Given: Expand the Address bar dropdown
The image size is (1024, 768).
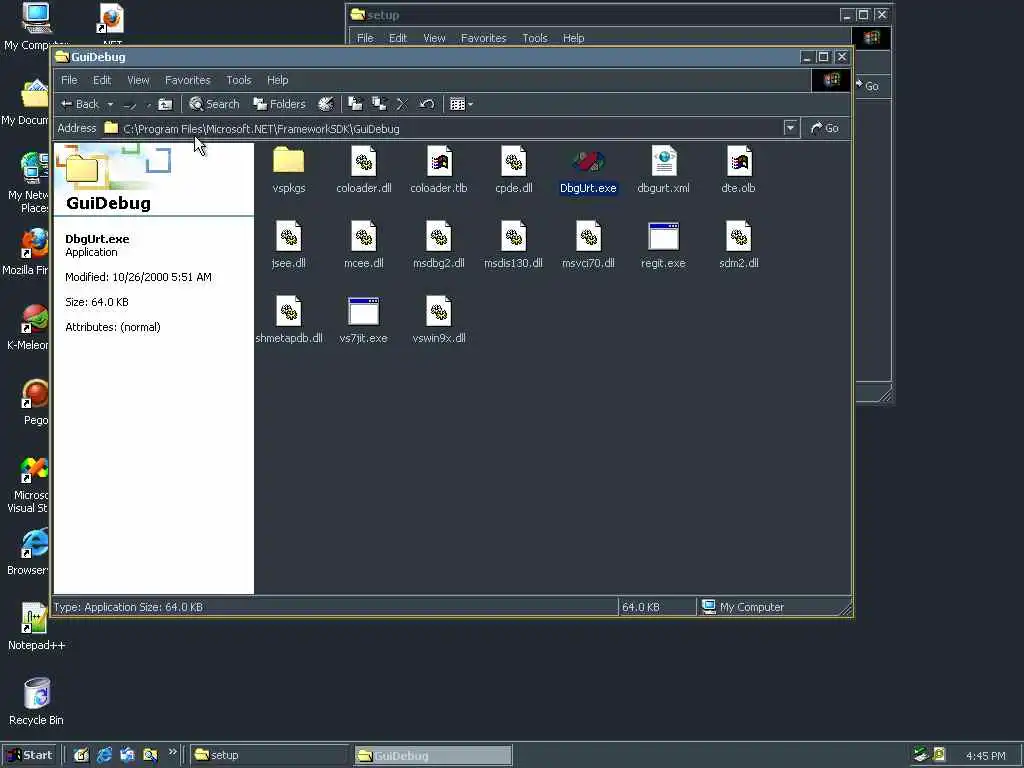Looking at the screenshot, I should pyautogui.click(x=790, y=128).
